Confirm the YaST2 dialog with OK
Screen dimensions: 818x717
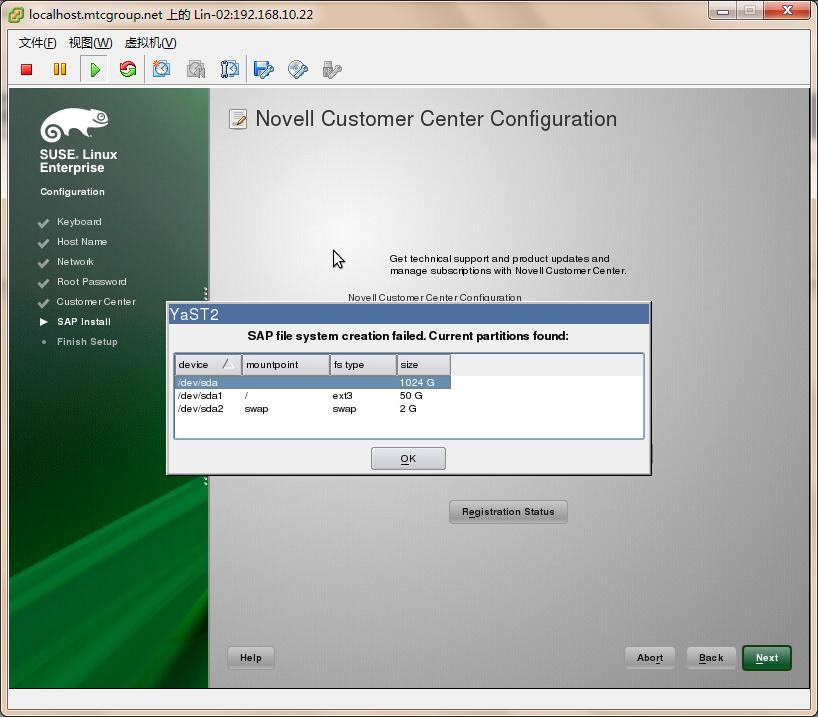coord(408,459)
